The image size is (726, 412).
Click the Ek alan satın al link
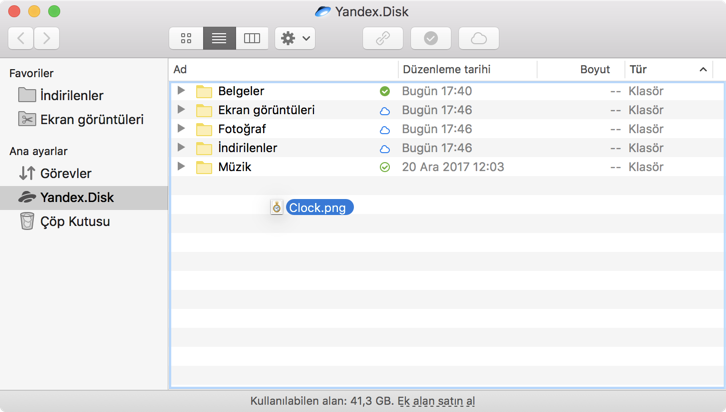(436, 401)
